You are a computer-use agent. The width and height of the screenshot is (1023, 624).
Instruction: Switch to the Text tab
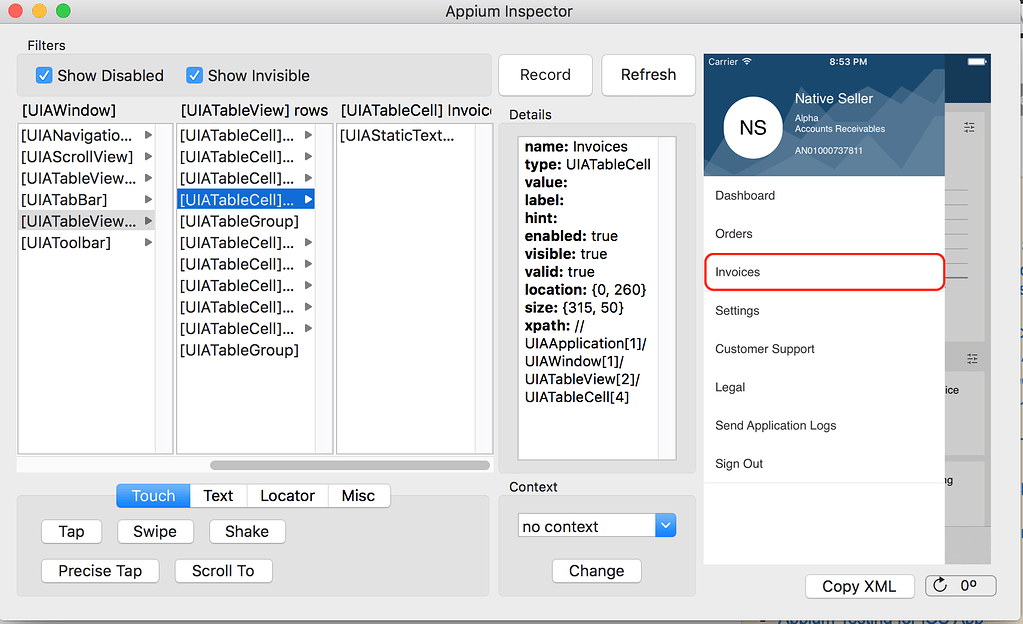[217, 495]
